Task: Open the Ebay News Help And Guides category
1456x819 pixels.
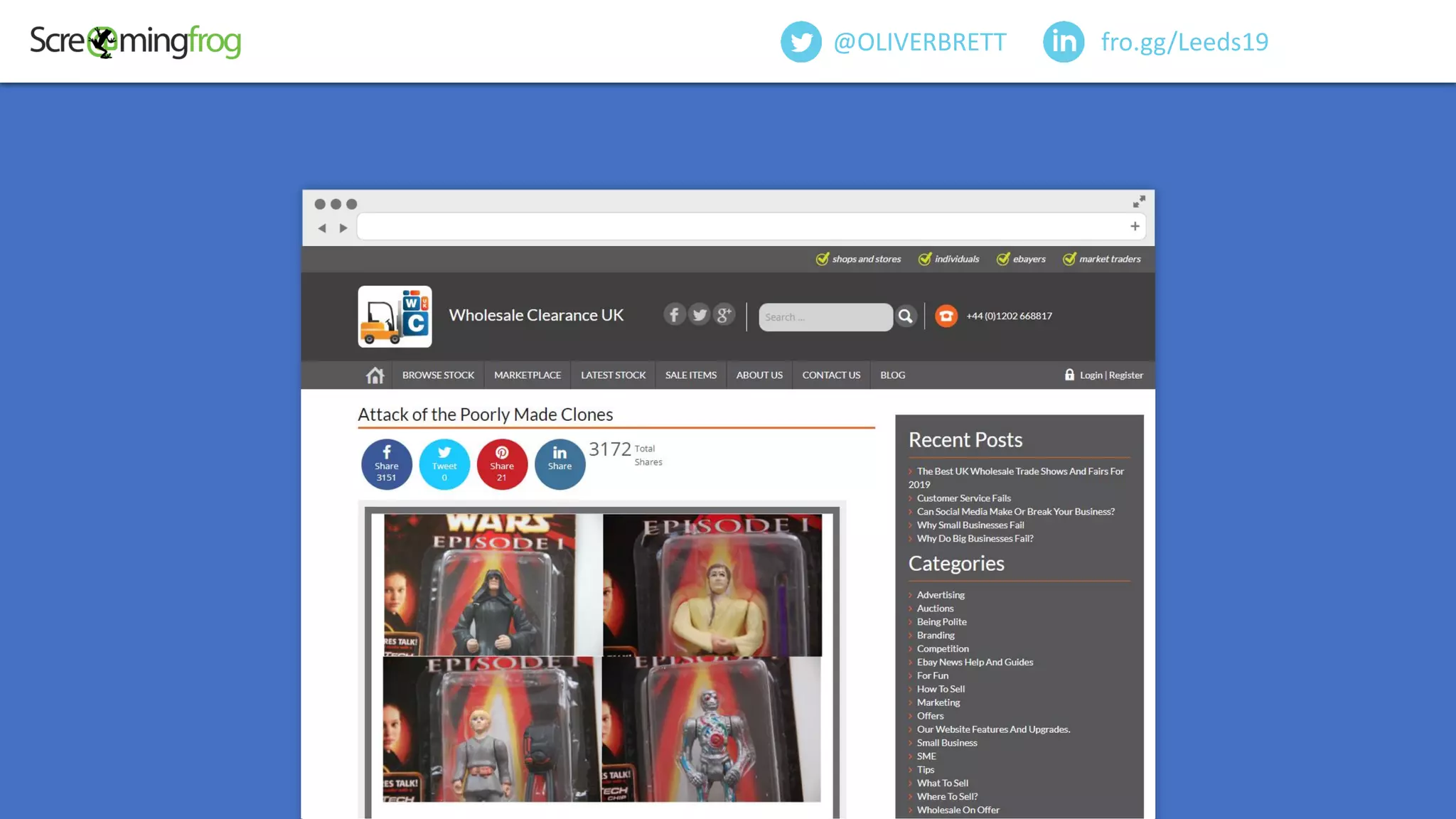Action: tap(975, 662)
